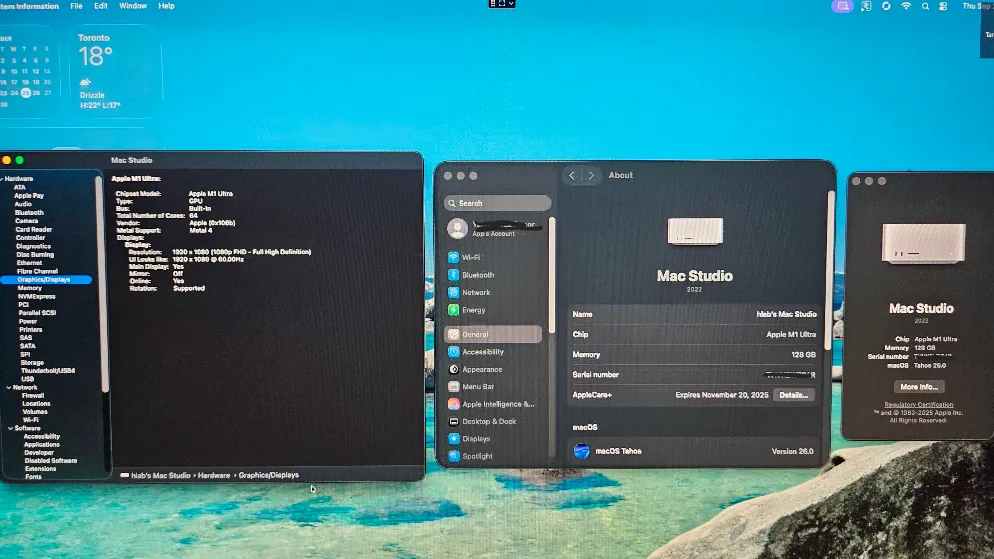Click Graphics/Displays in the path bar
This screenshot has height=559, width=994.
click(269, 475)
